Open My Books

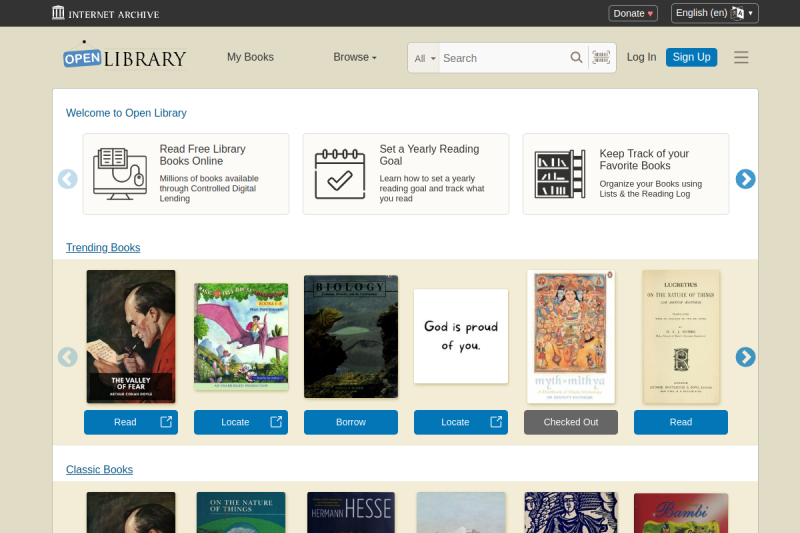point(251,57)
